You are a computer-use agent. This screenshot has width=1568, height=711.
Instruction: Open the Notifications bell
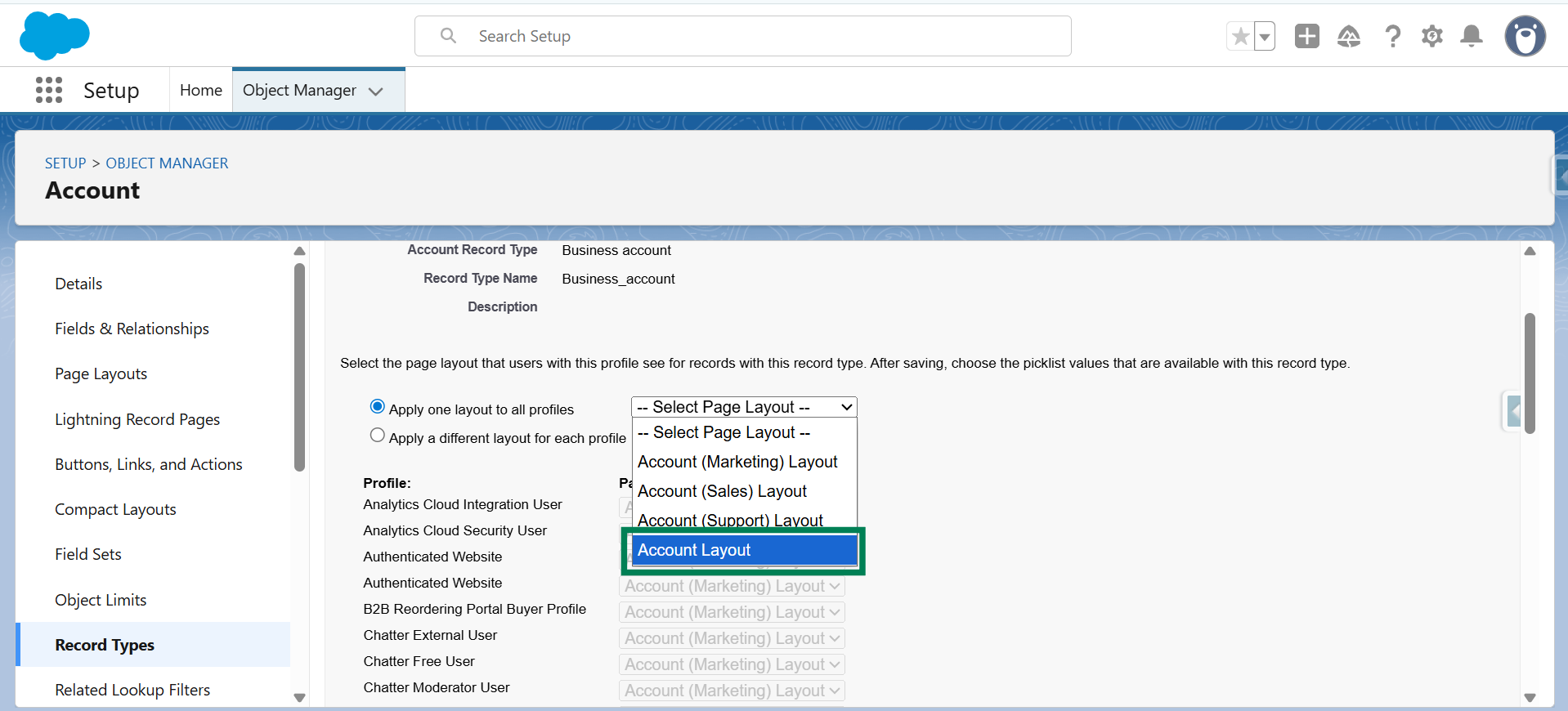pyautogui.click(x=1472, y=36)
